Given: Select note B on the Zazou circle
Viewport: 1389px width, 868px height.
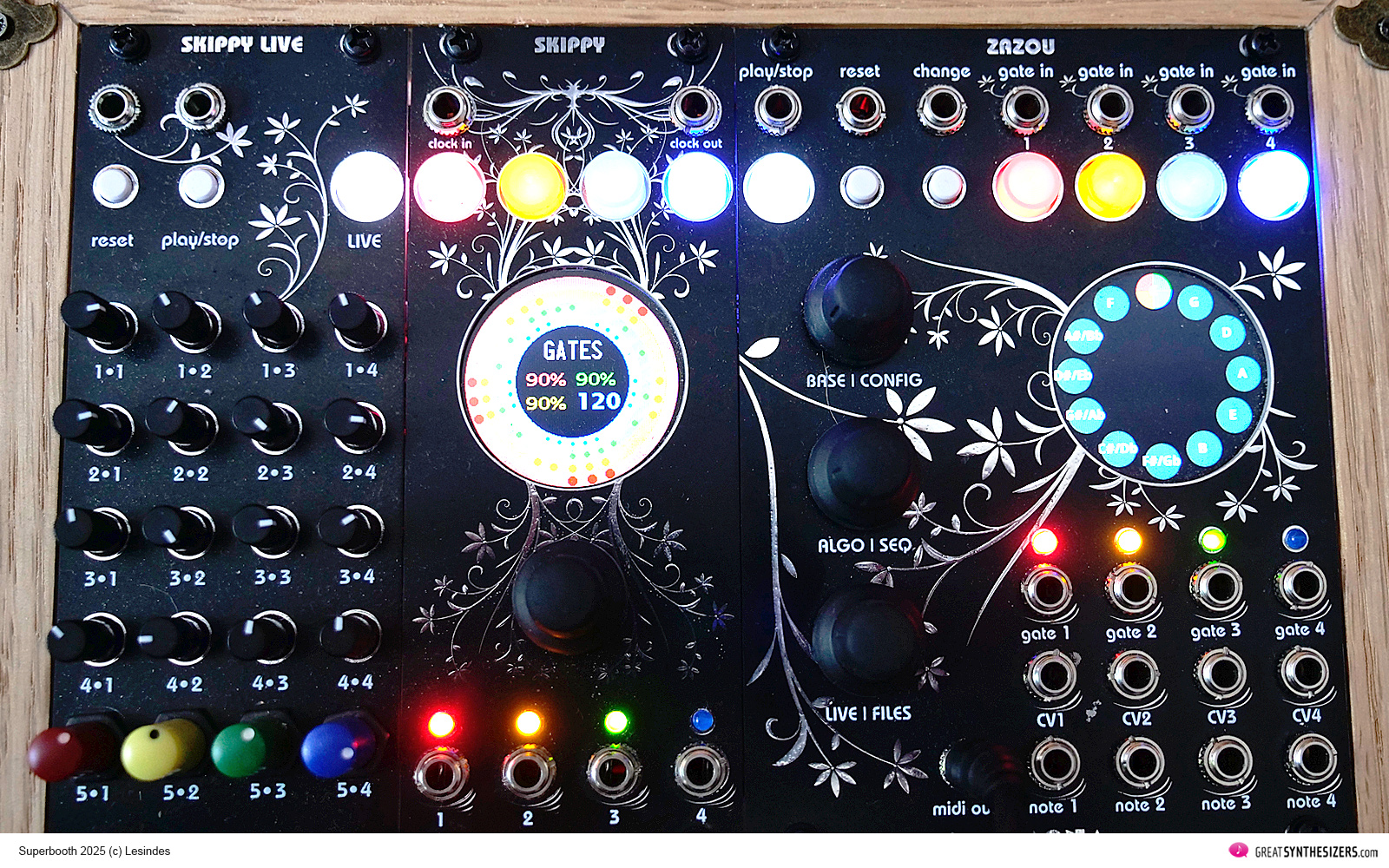Looking at the screenshot, I should point(1203,449).
